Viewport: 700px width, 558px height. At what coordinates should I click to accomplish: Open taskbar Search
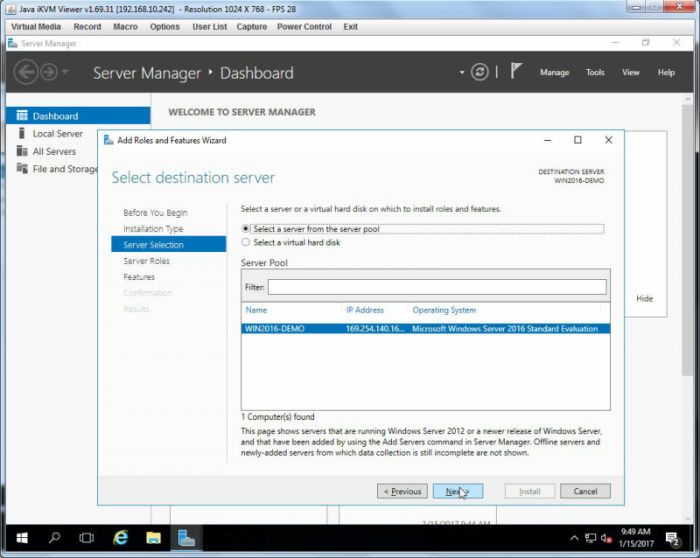point(54,538)
